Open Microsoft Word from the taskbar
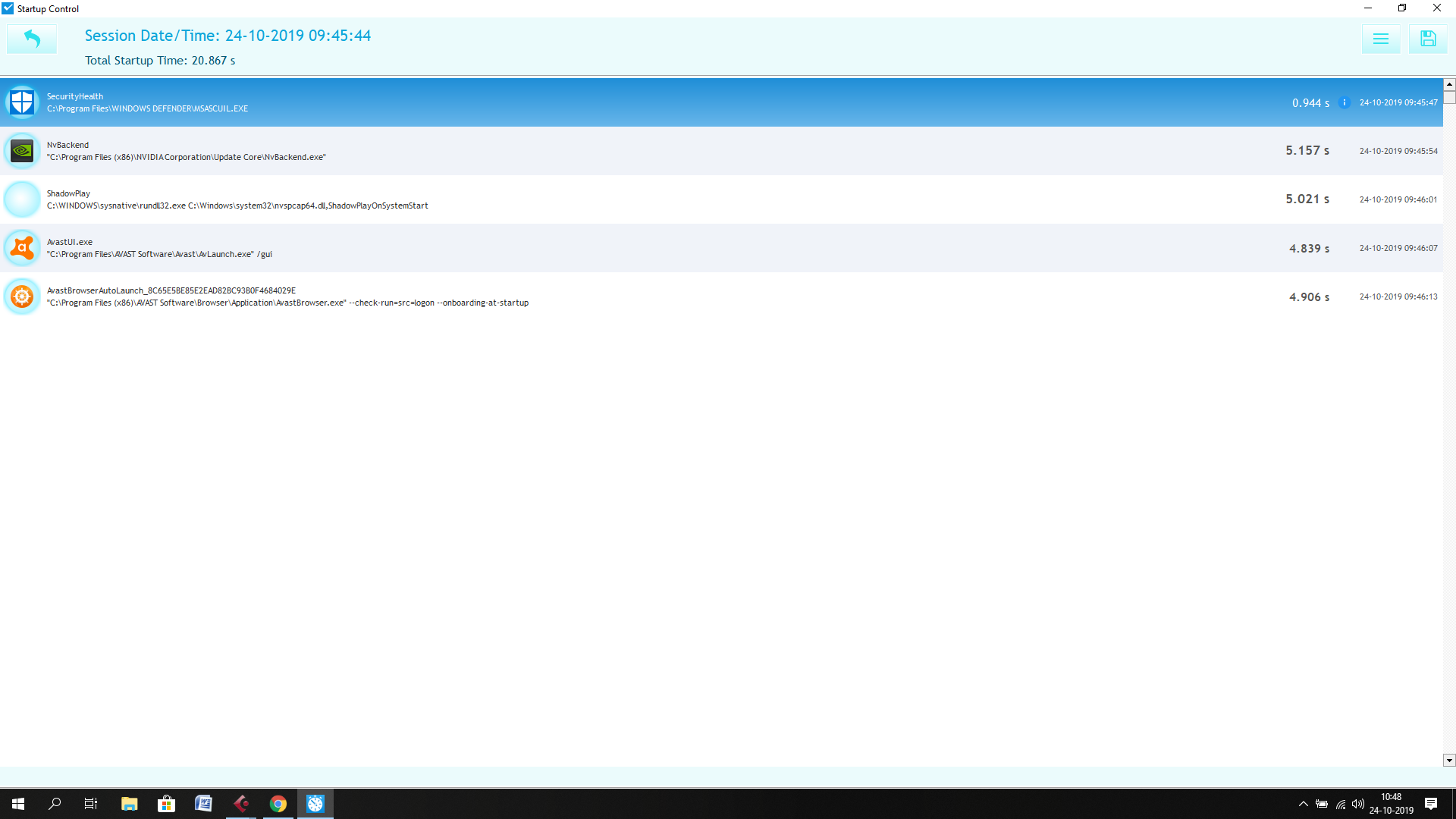Viewport: 1456px width, 819px height. (x=203, y=804)
